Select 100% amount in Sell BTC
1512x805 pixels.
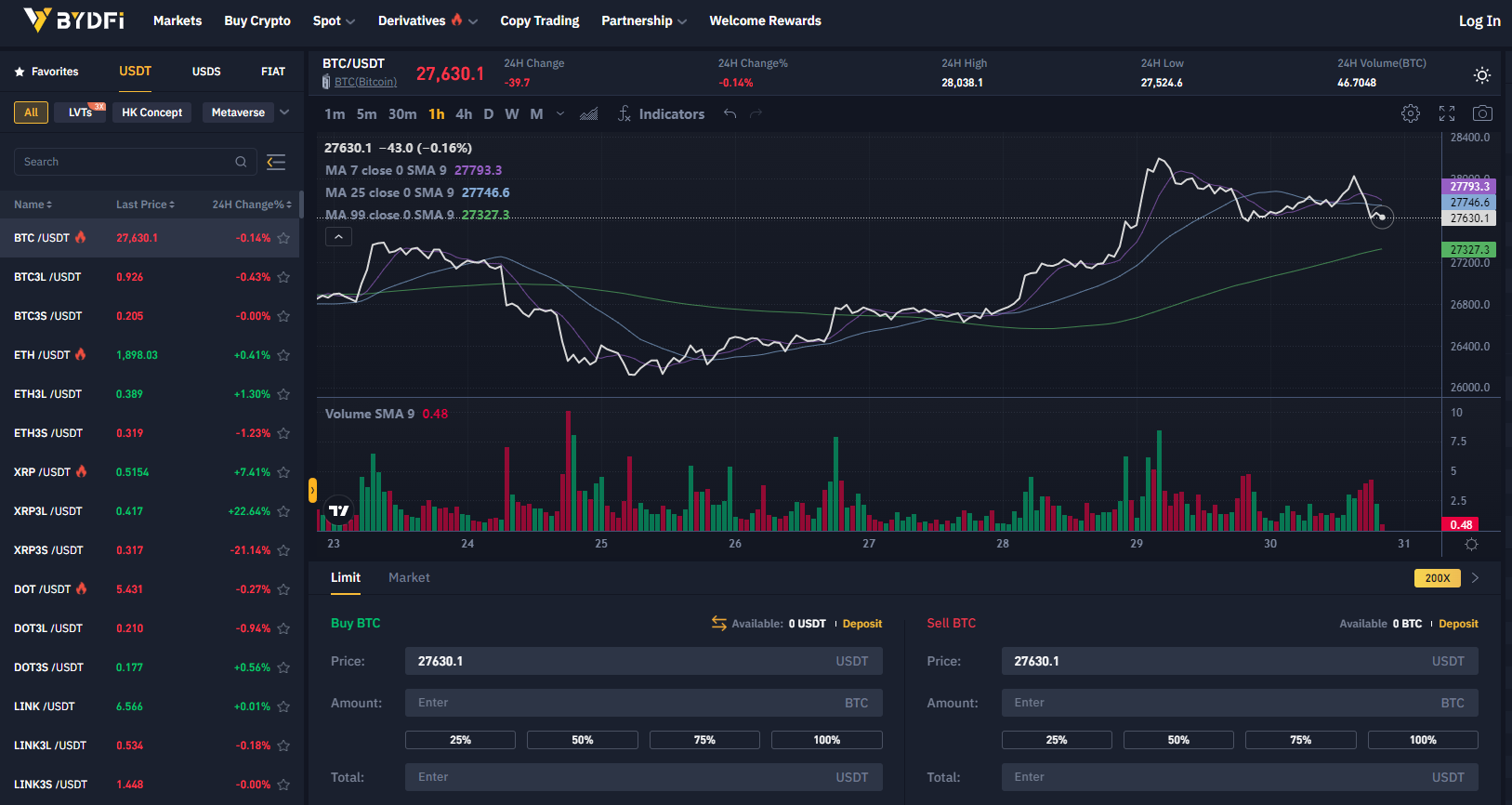coord(1423,740)
